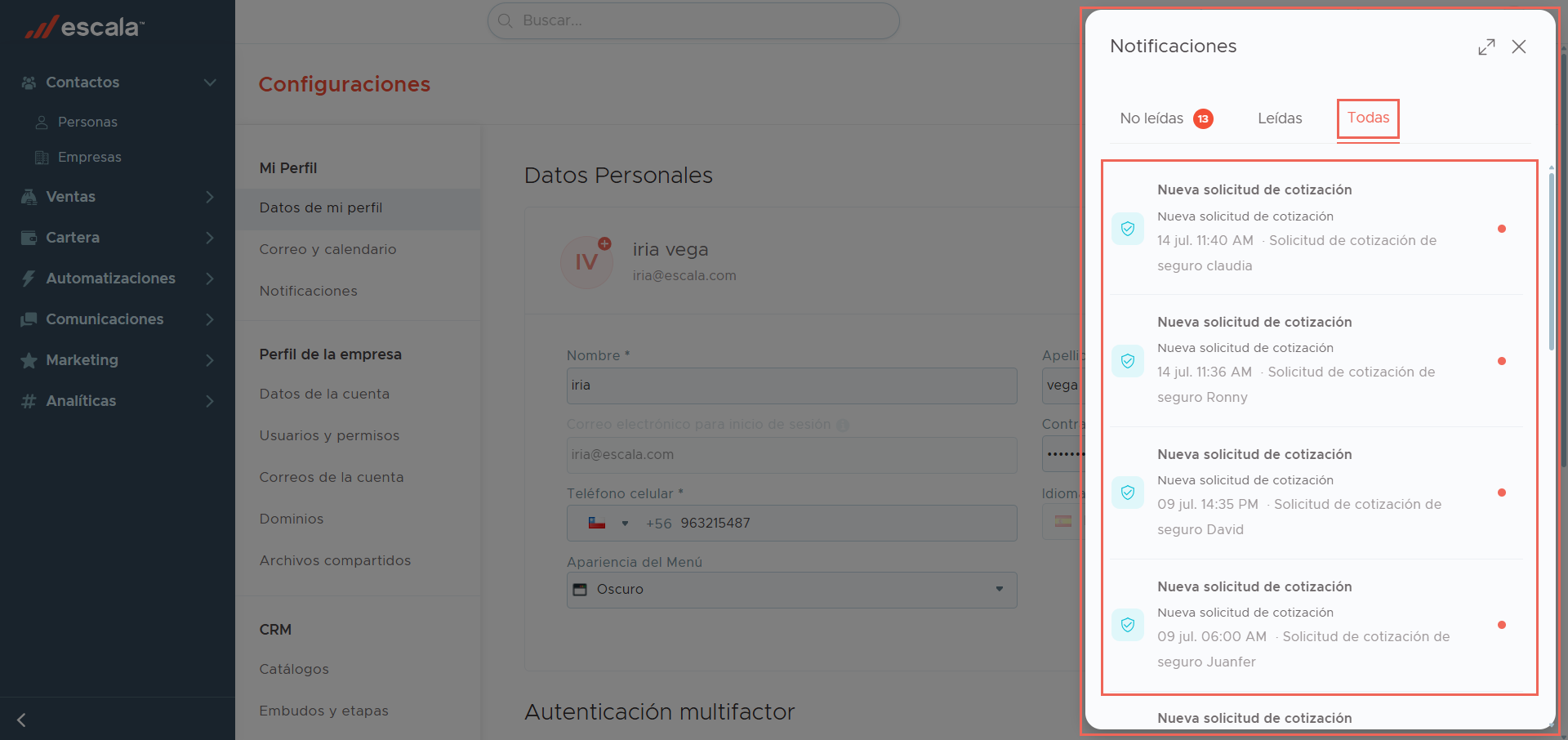Click the IV profile avatar

click(586, 262)
